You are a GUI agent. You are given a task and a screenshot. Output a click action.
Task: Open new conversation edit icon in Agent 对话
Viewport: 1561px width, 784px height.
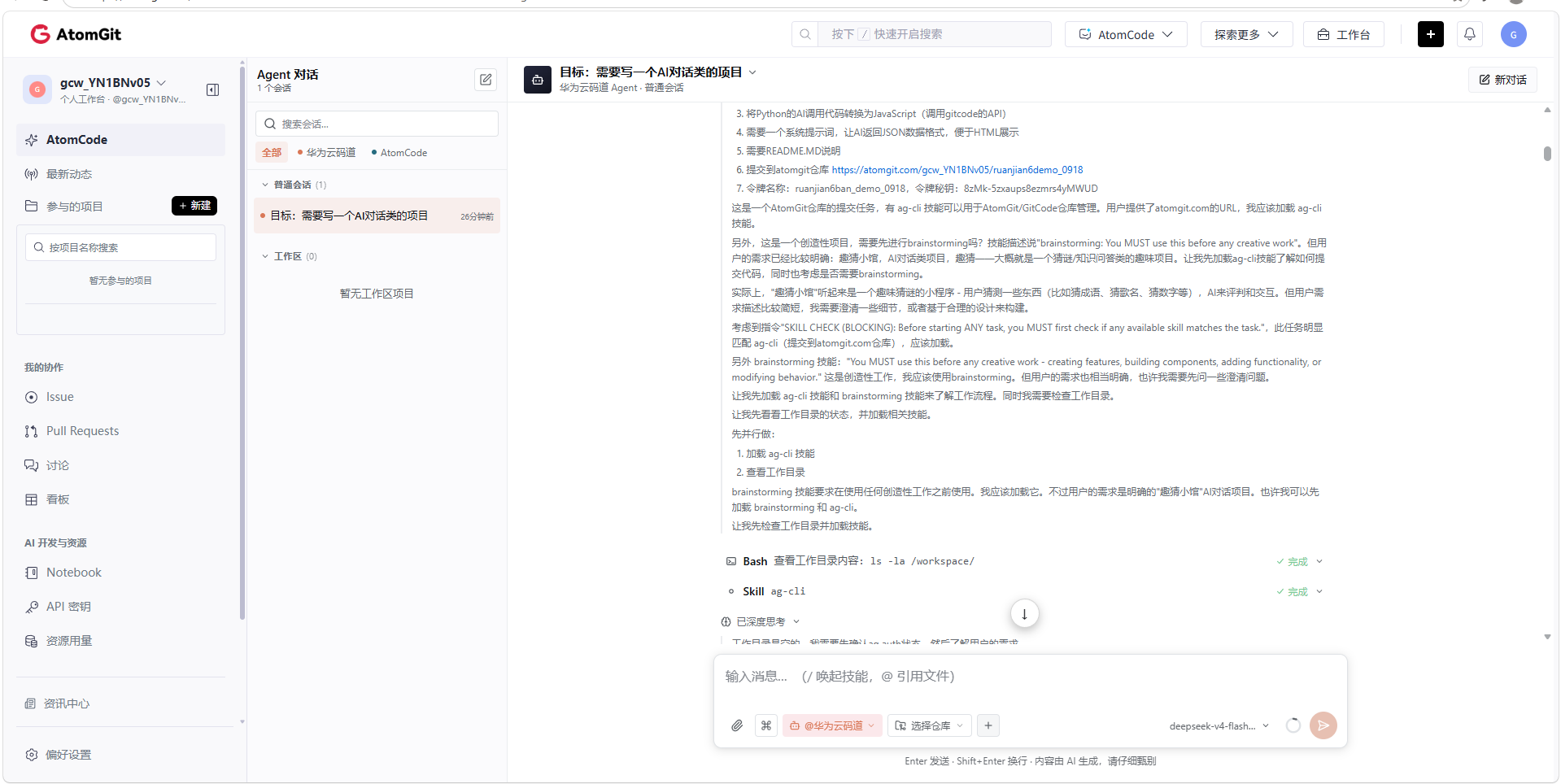pos(486,80)
